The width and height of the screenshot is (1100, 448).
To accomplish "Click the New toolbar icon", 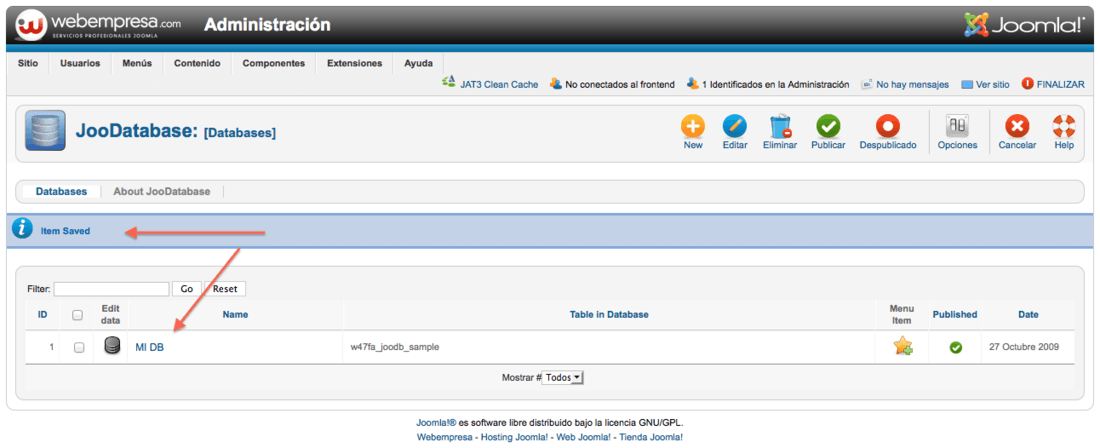I will click(692, 127).
